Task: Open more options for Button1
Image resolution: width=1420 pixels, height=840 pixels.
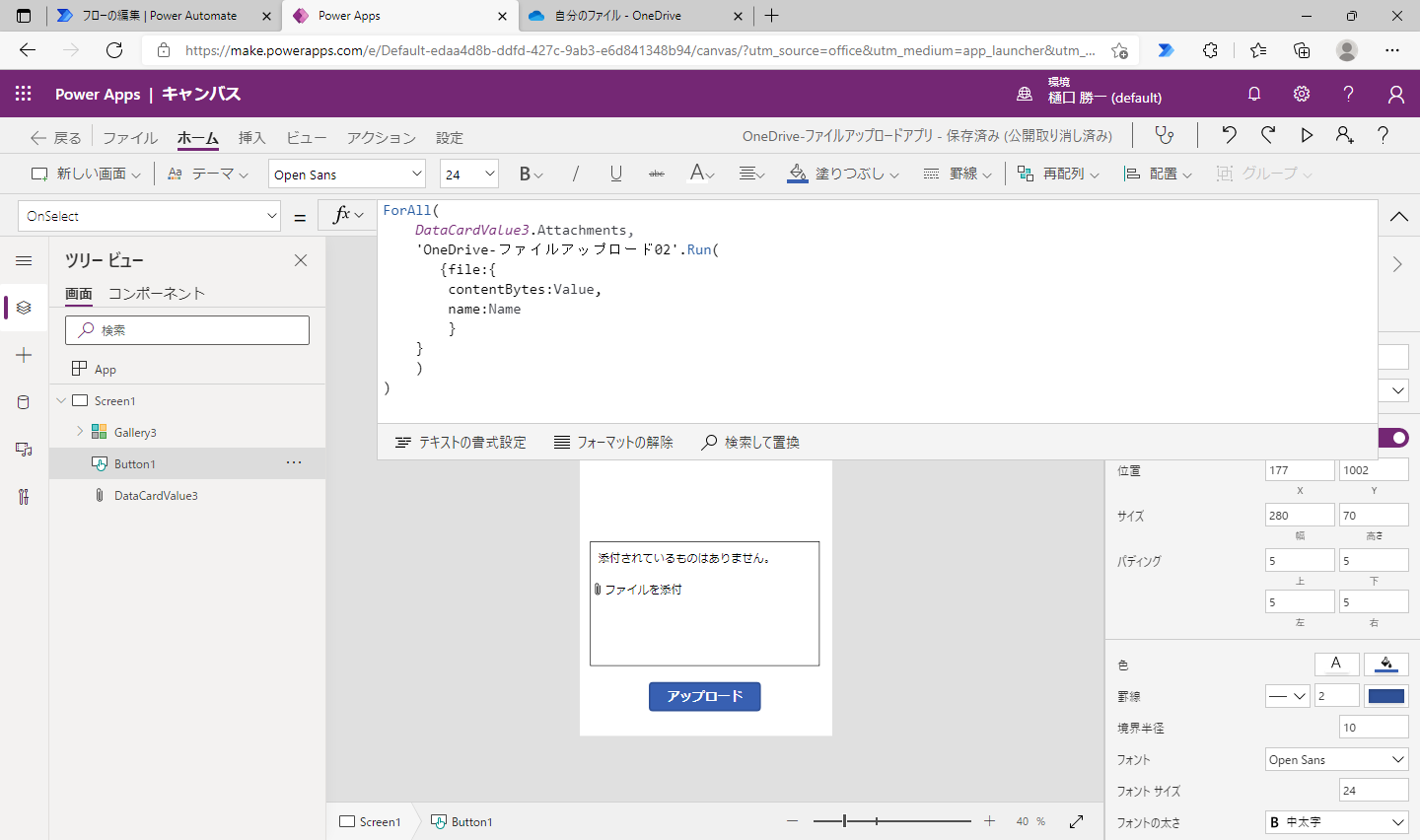Action: point(294,462)
